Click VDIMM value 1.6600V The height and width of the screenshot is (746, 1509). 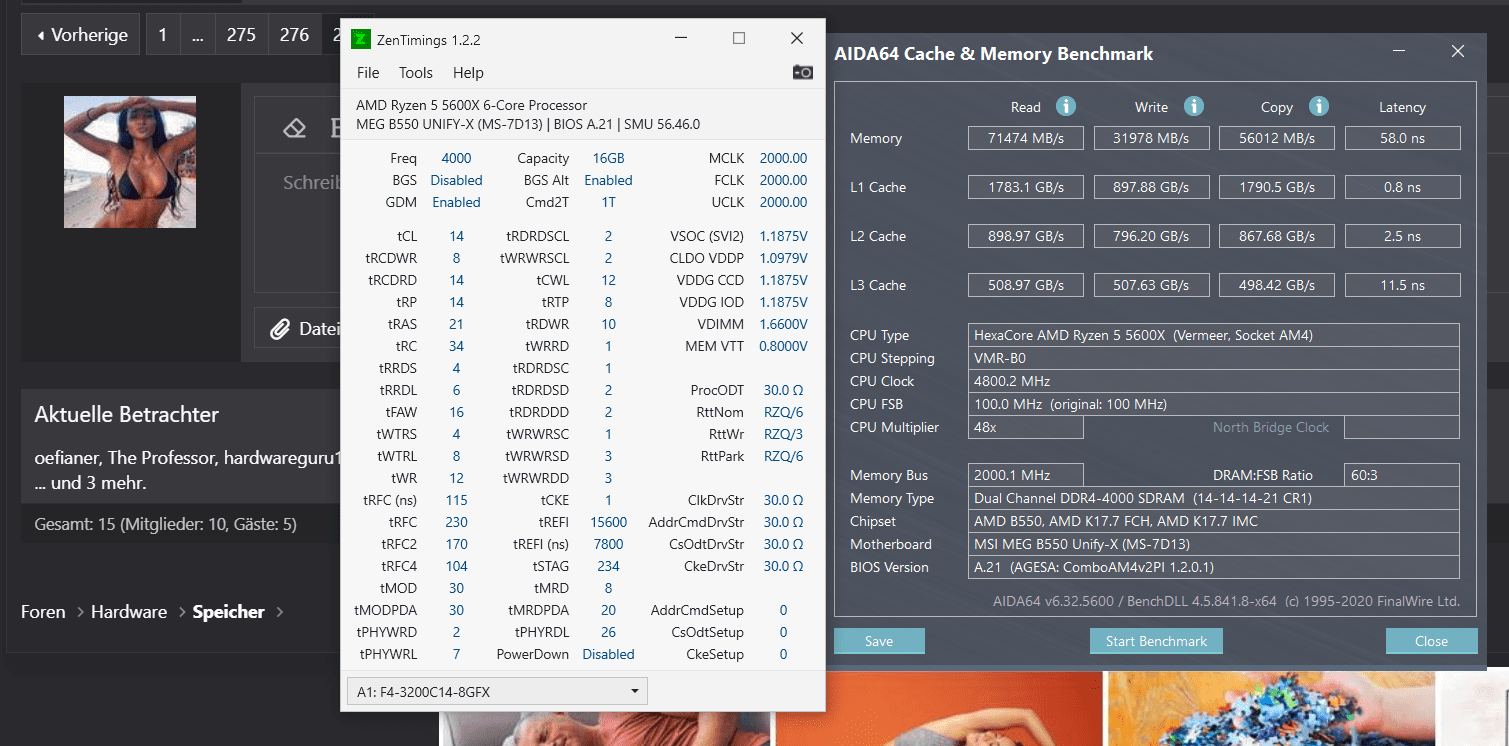(783, 324)
